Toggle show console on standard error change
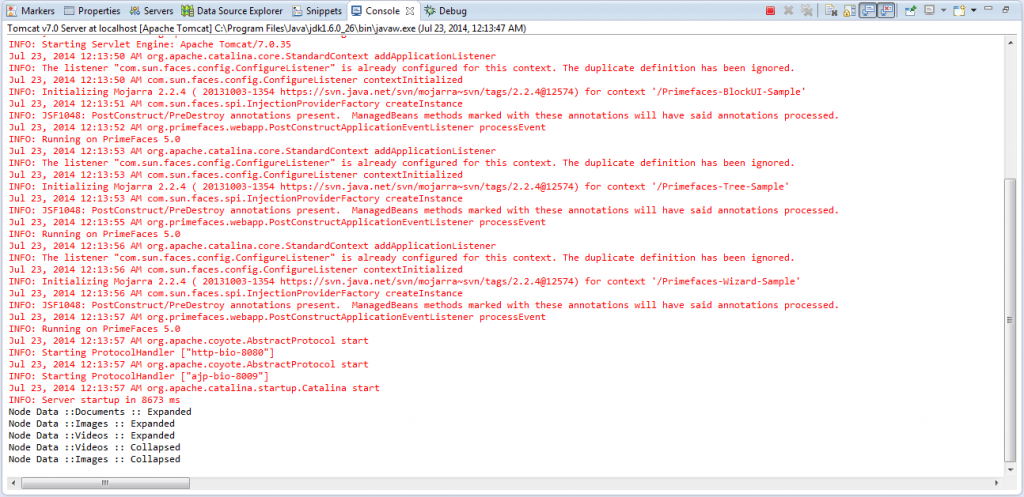The height and width of the screenshot is (497, 1024). (886, 11)
